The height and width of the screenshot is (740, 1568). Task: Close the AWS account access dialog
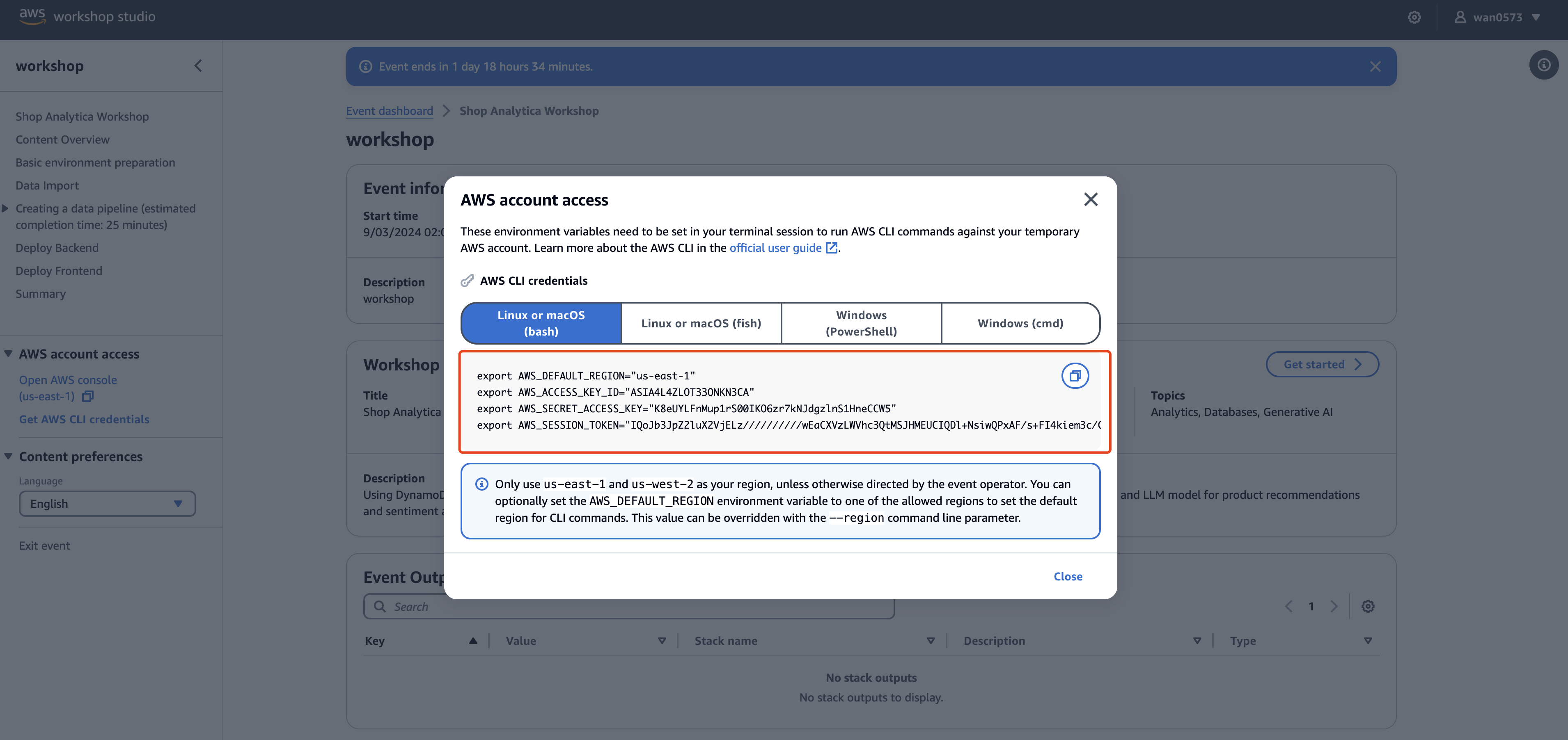point(1090,199)
